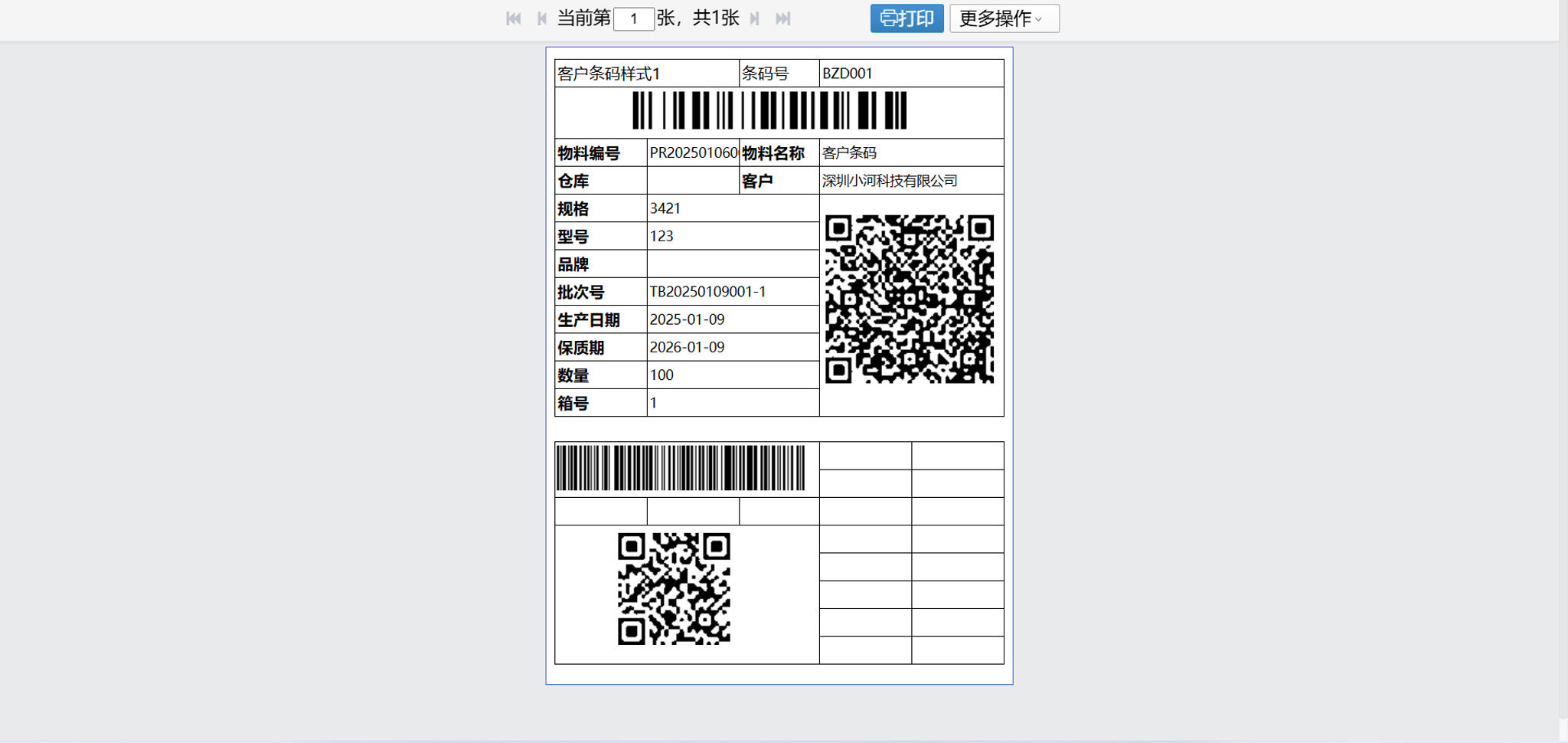Go to the first page icon
This screenshot has width=1568, height=743.
514,18
